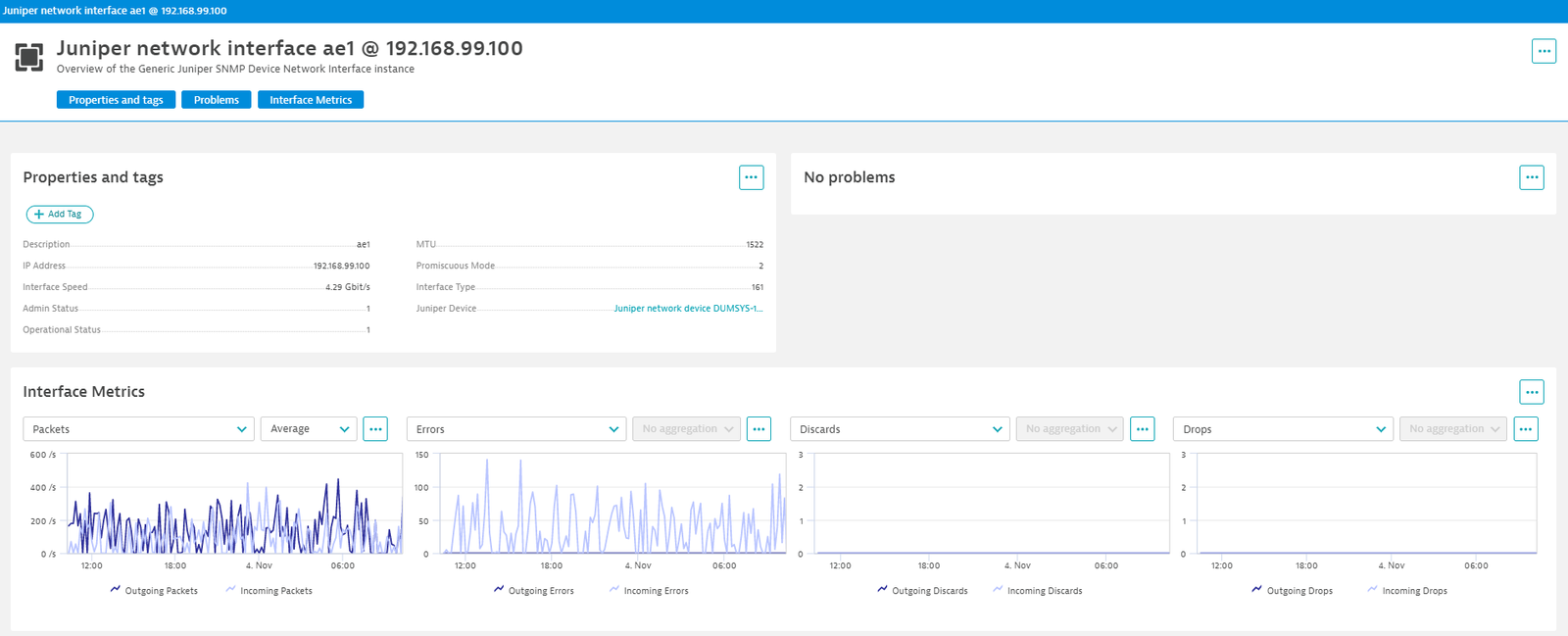Open Properties and tags card options menu
The image size is (1568, 636).
[752, 177]
